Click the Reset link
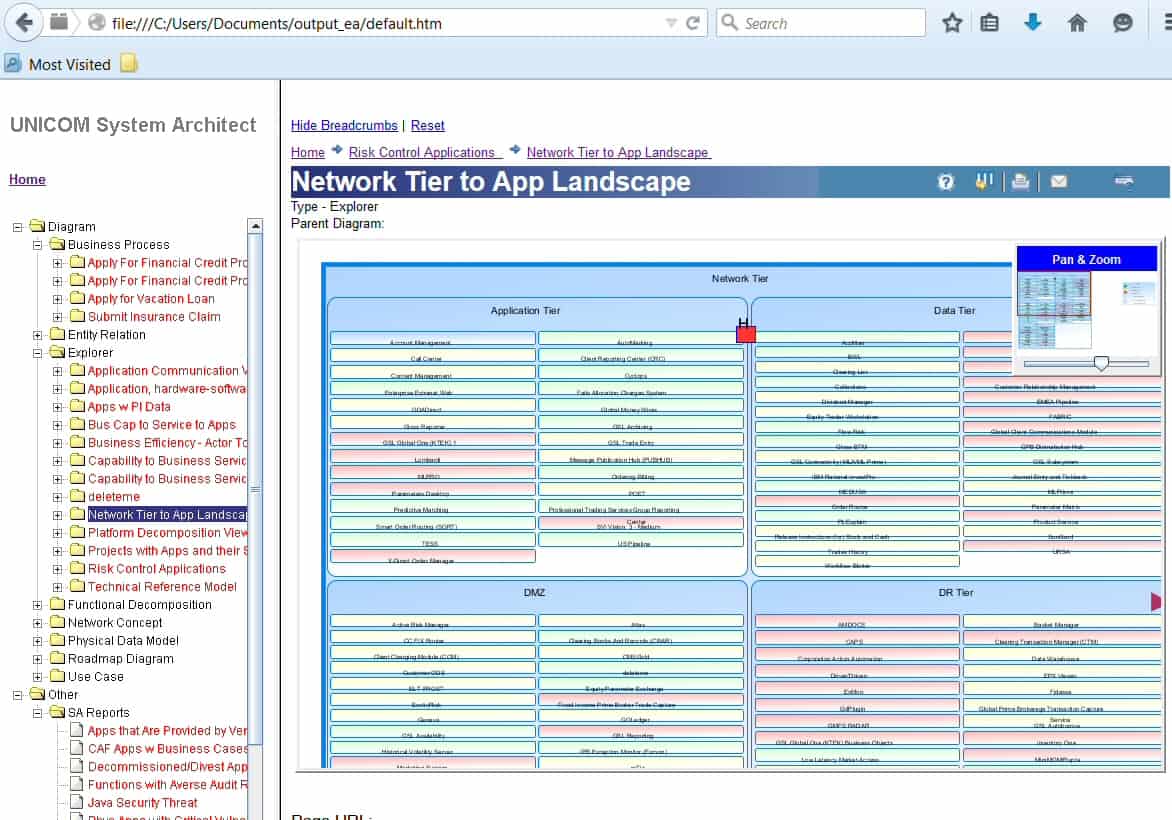The width and height of the screenshot is (1172, 820). point(428,126)
